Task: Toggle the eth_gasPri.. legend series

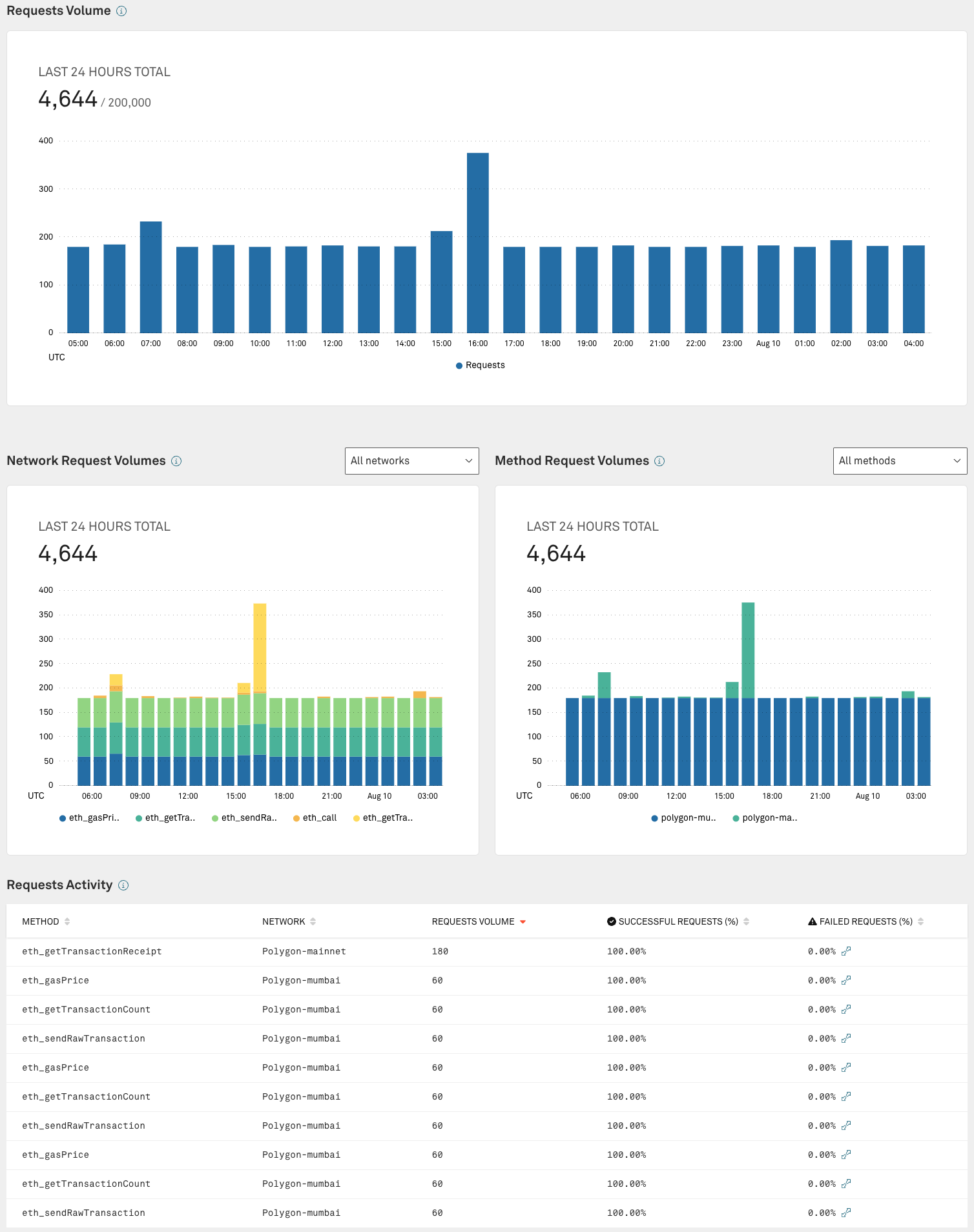Action: 90,818
